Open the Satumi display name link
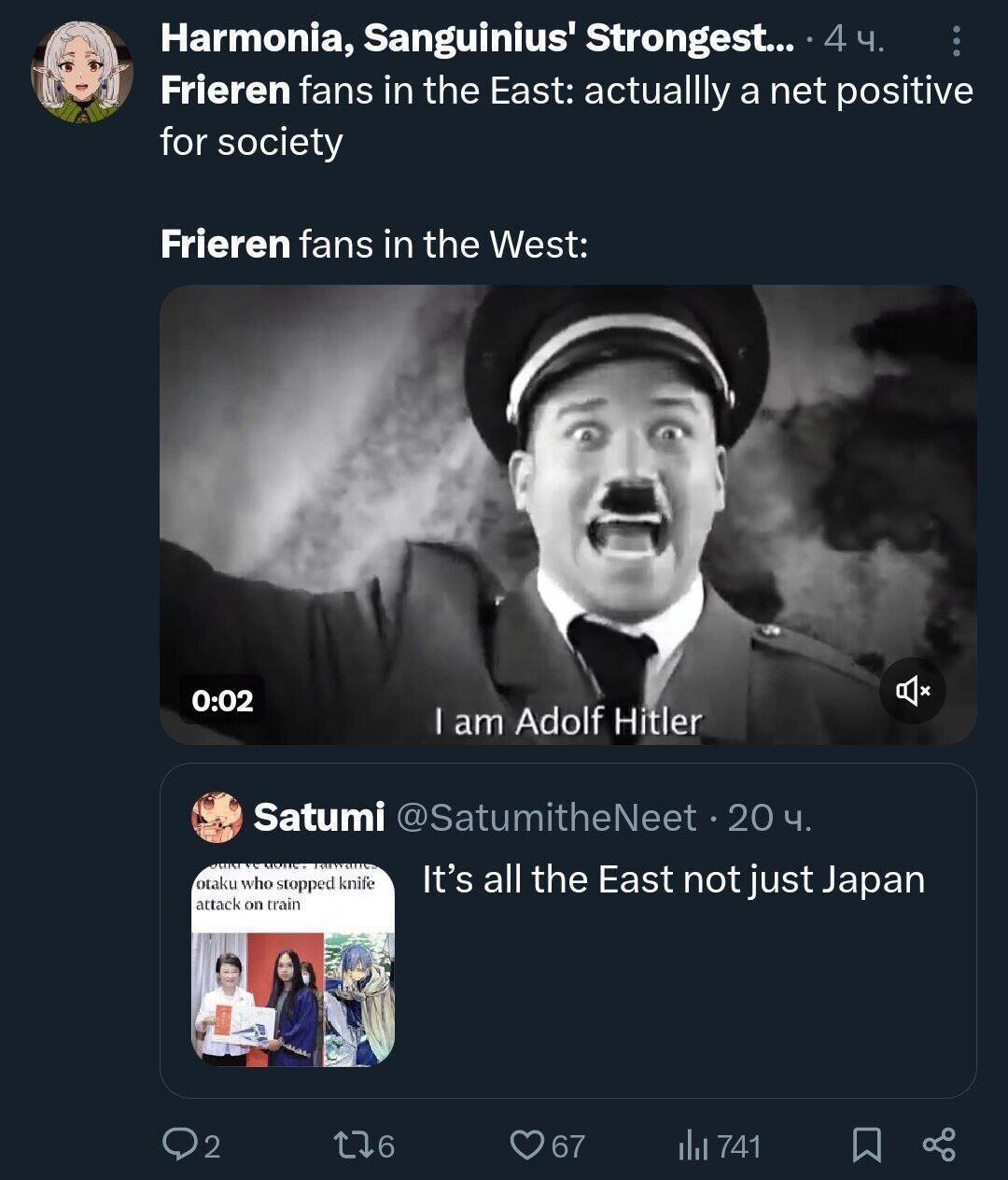The image size is (1008, 1180). (318, 817)
